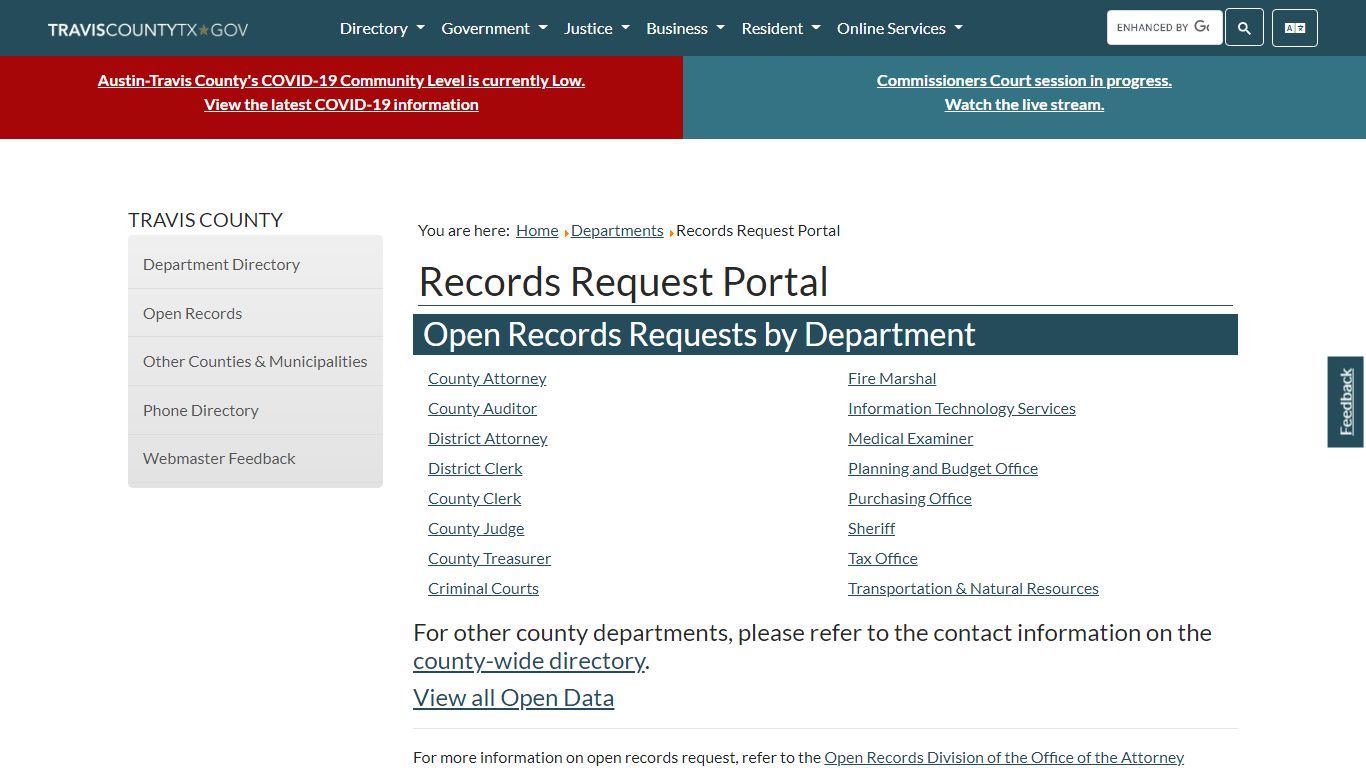Image resolution: width=1366 pixels, height=768 pixels.
Task: Open the Feedback side tab
Action: [x=1346, y=402]
